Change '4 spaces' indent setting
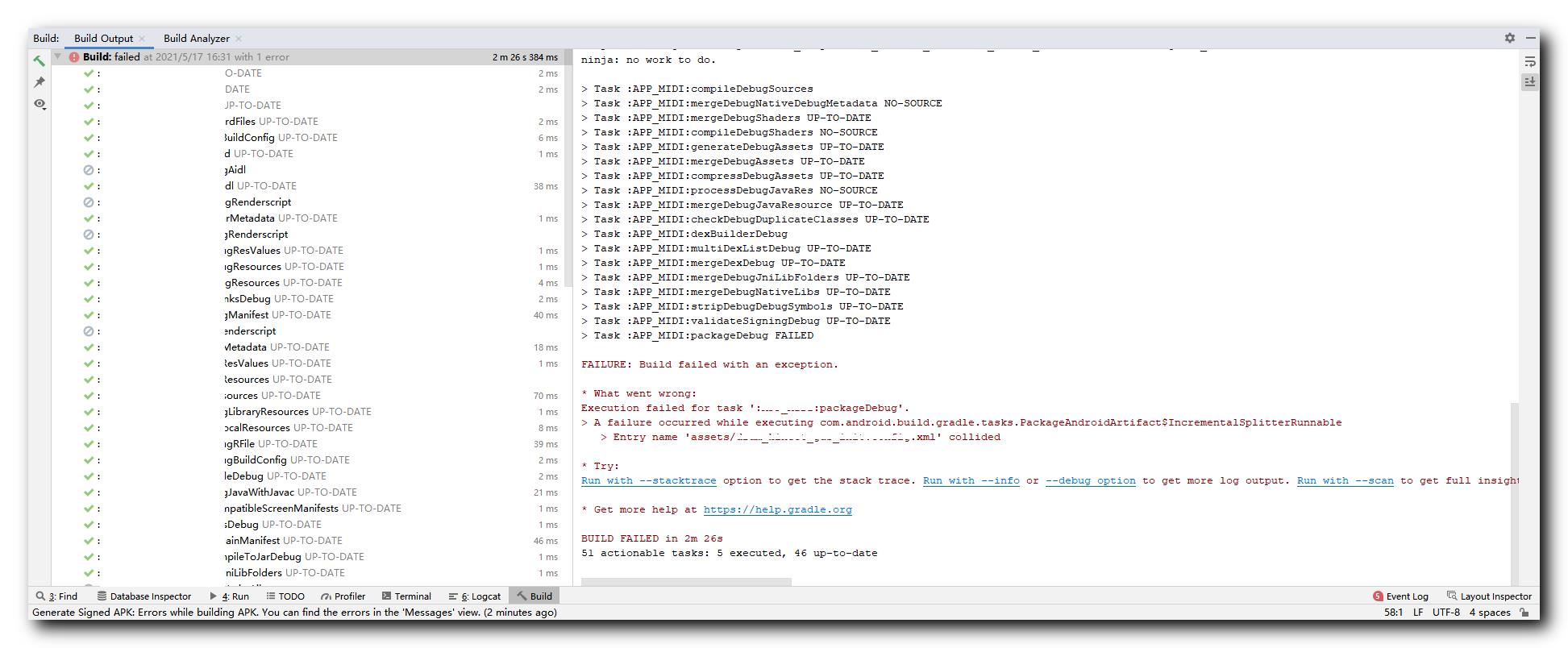The image size is (1568, 648). [x=1490, y=613]
